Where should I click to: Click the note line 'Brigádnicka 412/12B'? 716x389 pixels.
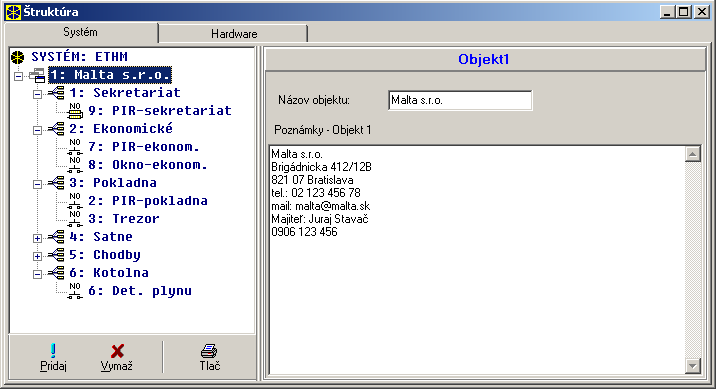pos(321,167)
